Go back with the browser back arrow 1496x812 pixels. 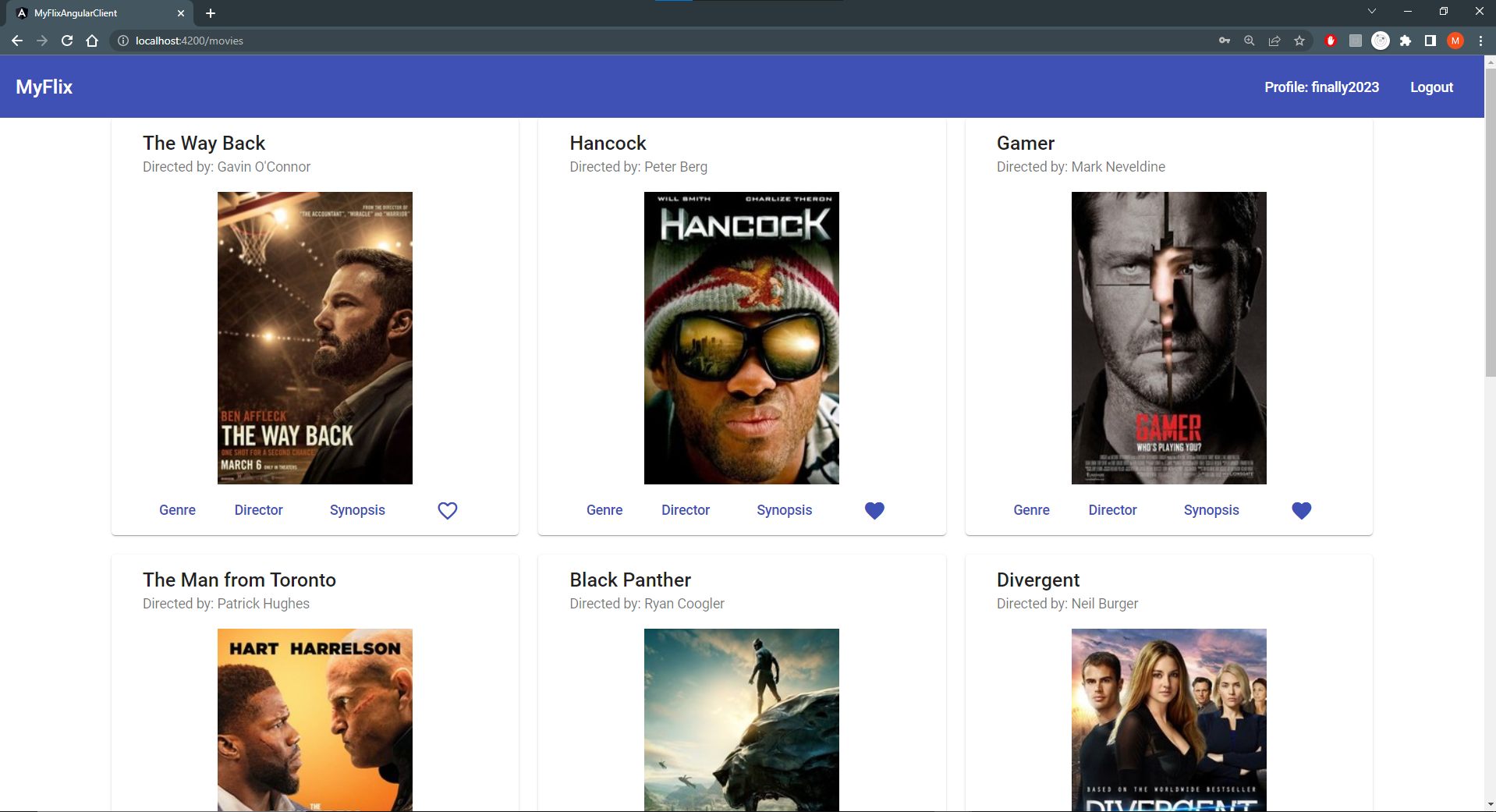point(17,41)
